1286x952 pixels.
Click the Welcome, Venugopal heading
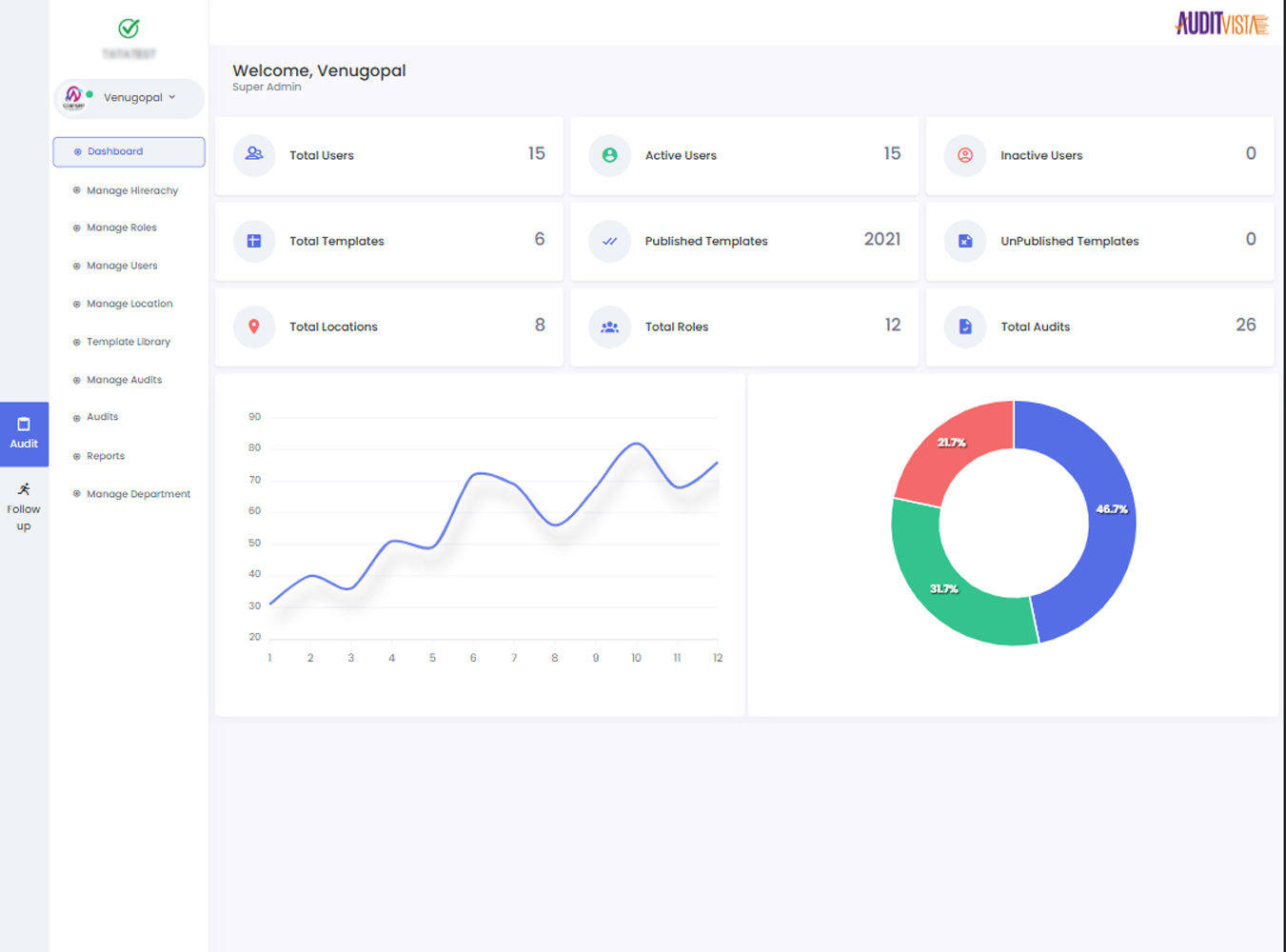point(319,70)
